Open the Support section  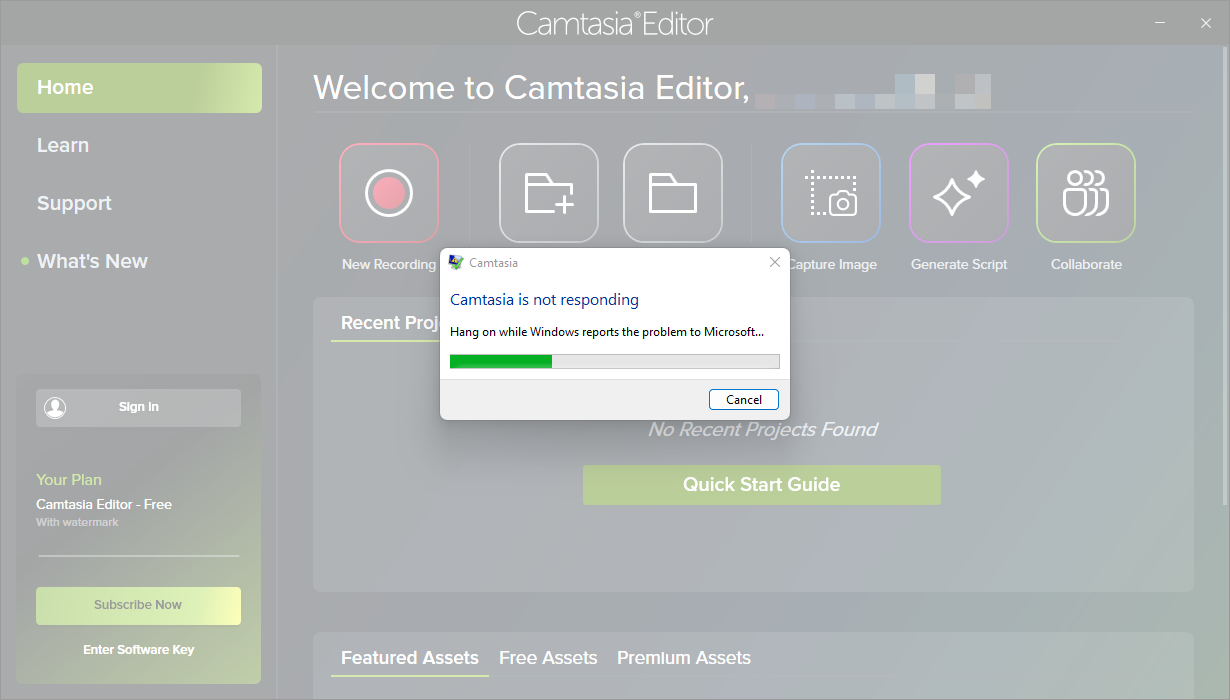(74, 204)
